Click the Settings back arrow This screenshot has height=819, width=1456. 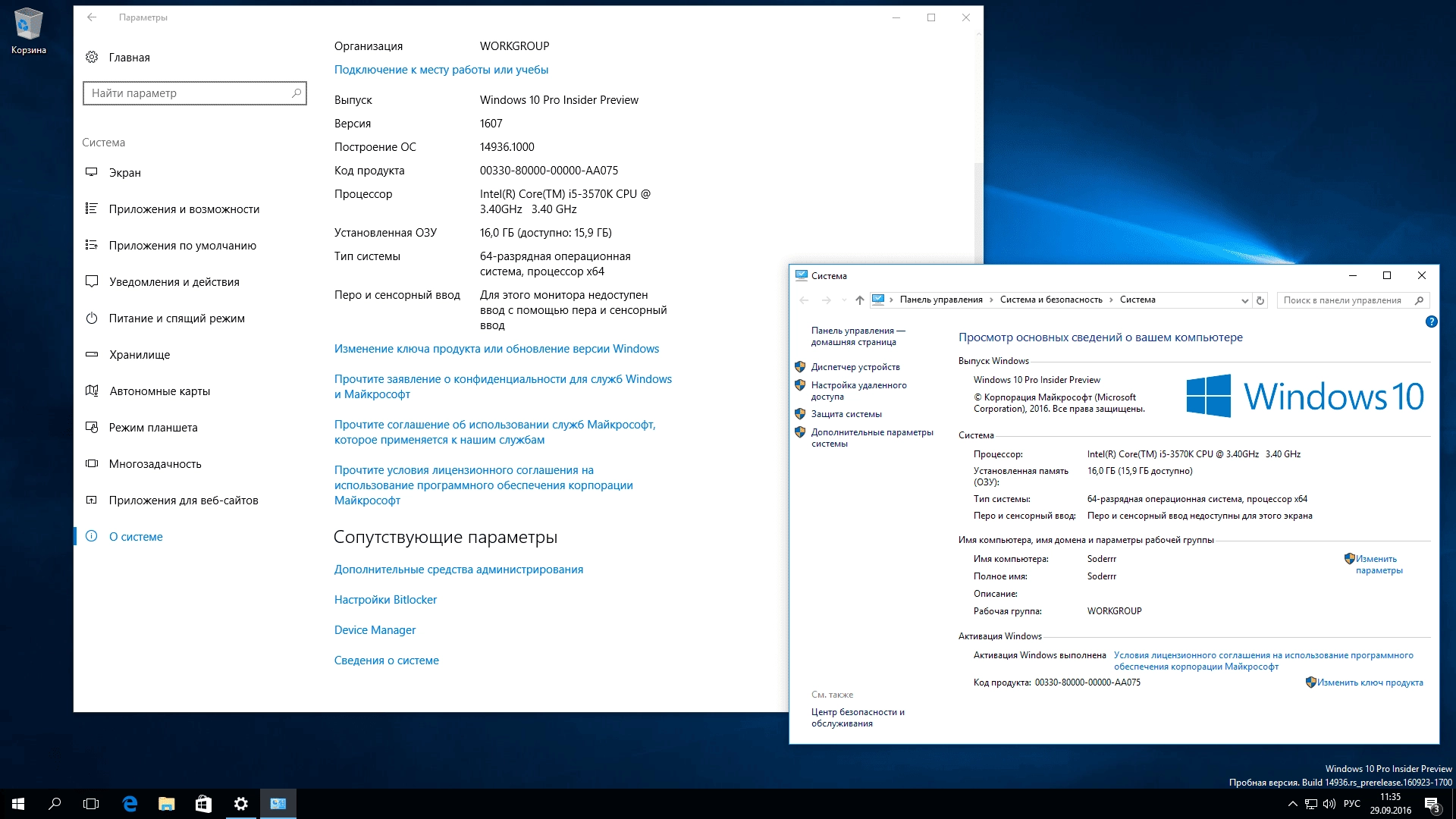(x=92, y=17)
